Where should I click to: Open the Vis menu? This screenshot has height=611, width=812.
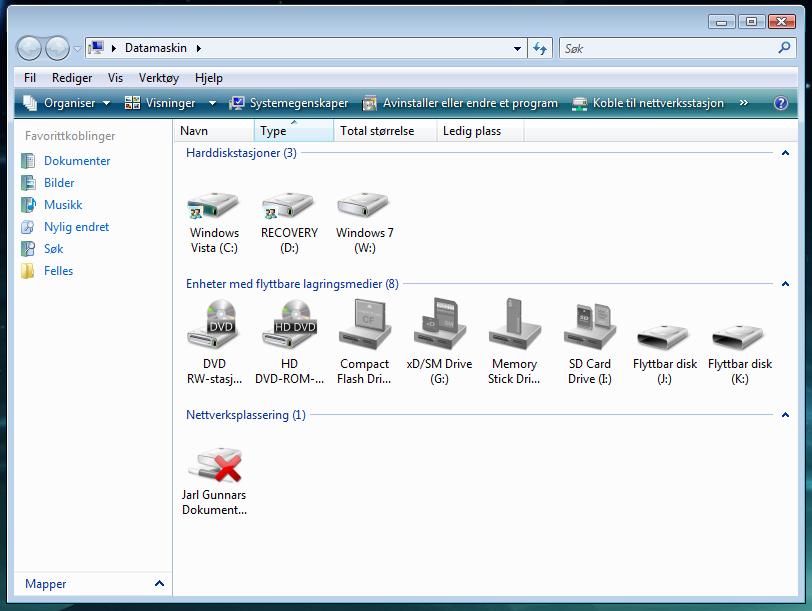tap(115, 78)
